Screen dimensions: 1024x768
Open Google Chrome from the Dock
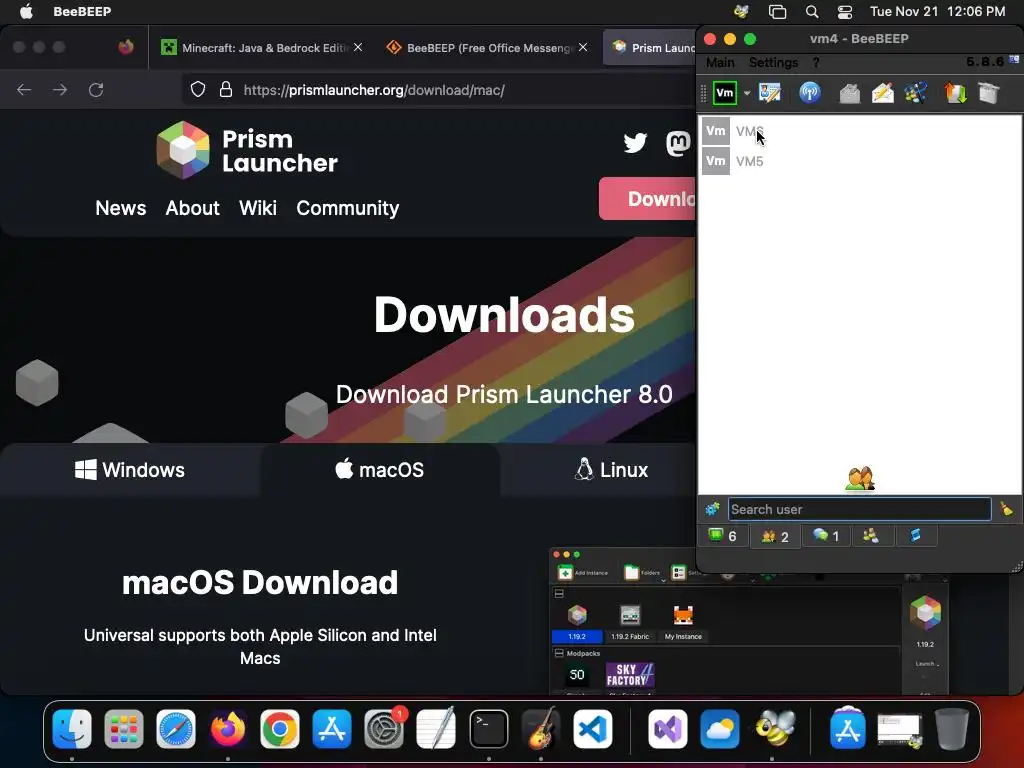(x=280, y=729)
